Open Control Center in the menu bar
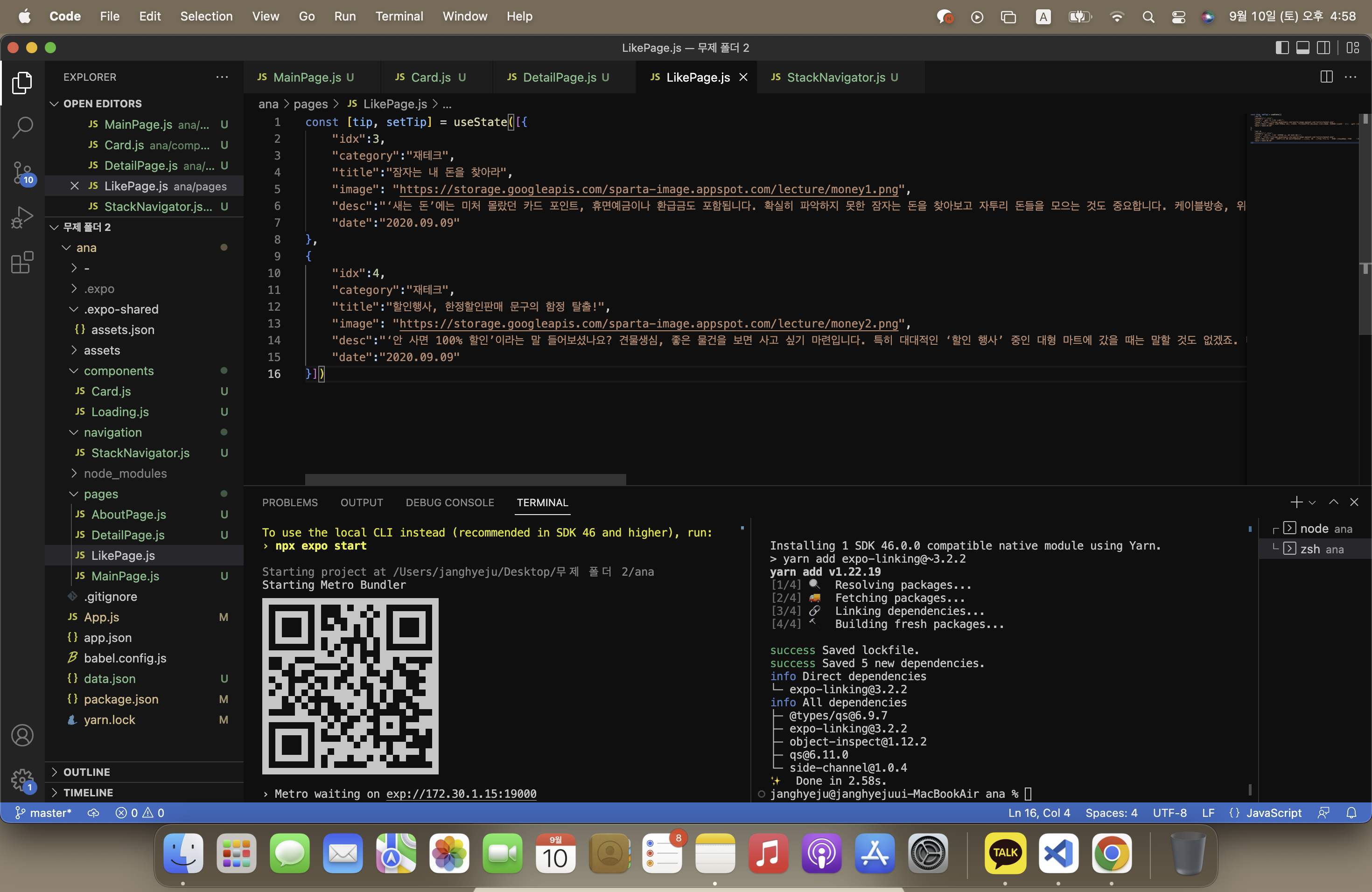1372x892 pixels. pyautogui.click(x=1178, y=17)
